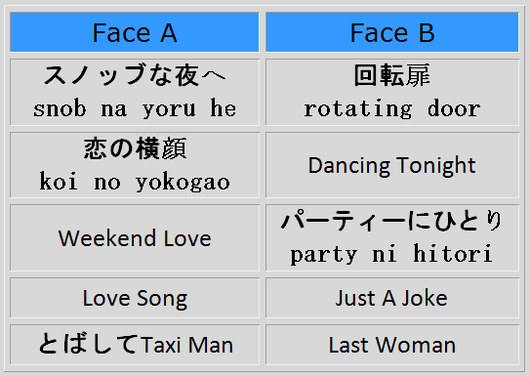530x376 pixels.
Task: Click the kanji title 回転扉
Action: coord(392,75)
